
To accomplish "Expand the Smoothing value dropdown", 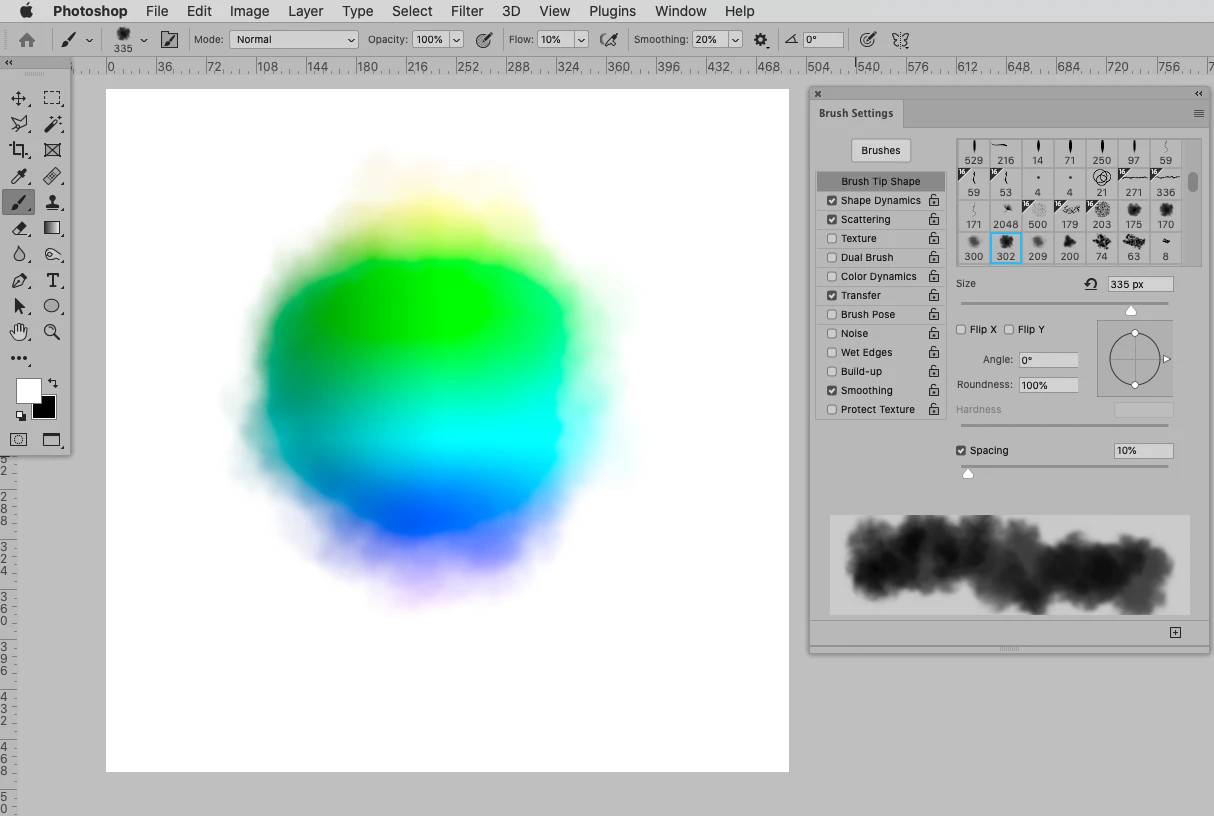I will 736,40.
